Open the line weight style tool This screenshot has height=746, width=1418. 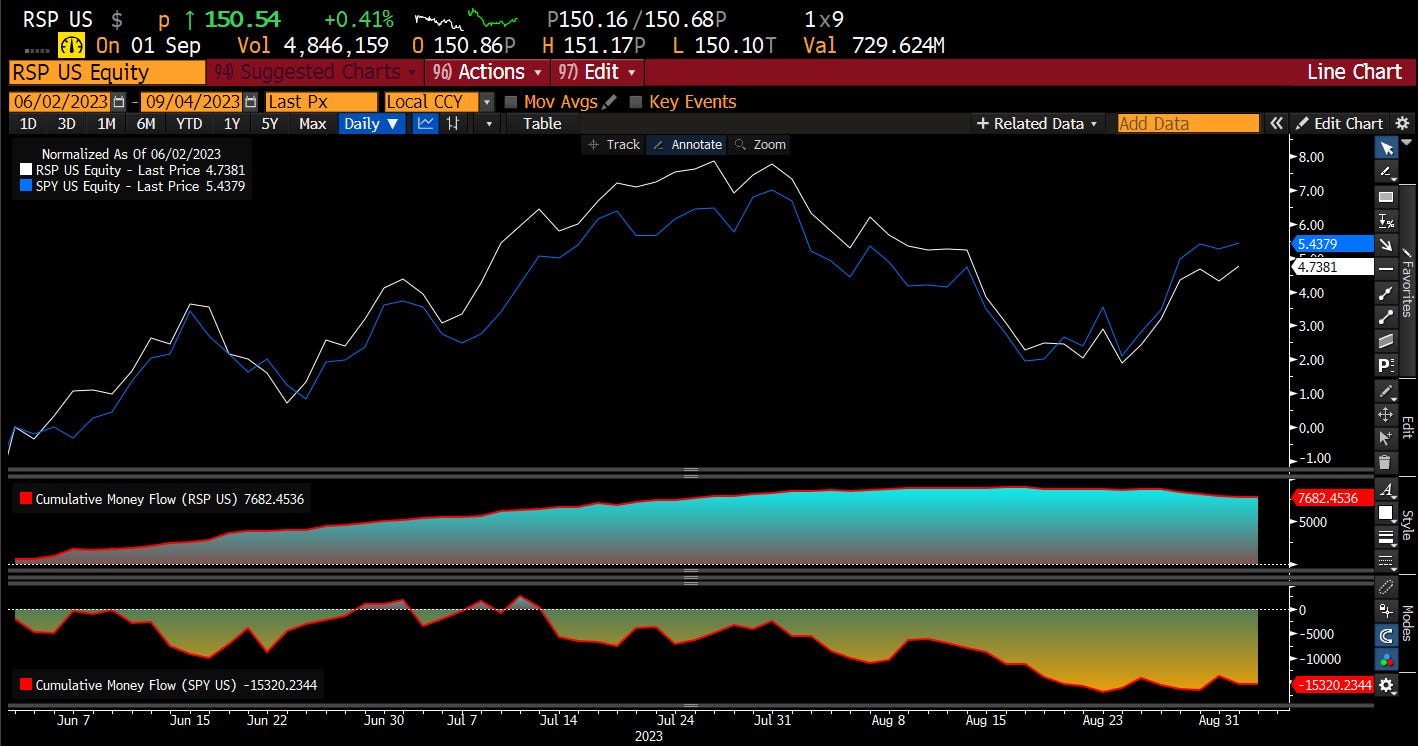(x=1386, y=537)
